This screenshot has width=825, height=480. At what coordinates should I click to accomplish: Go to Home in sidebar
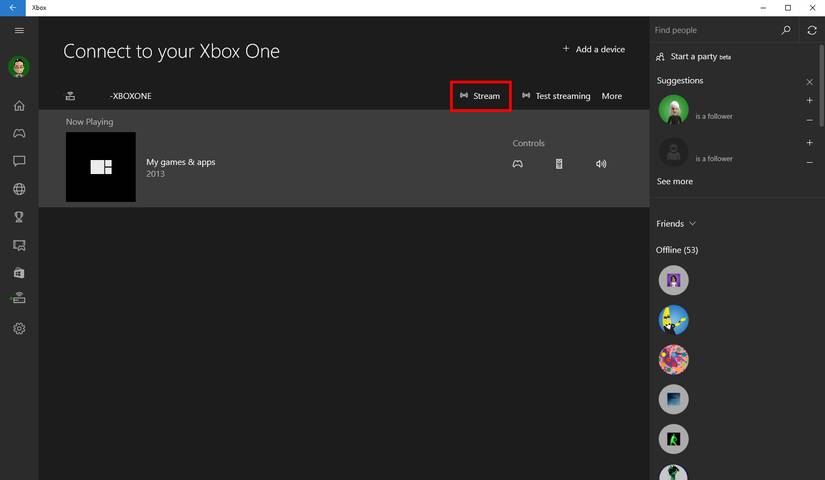[19, 106]
